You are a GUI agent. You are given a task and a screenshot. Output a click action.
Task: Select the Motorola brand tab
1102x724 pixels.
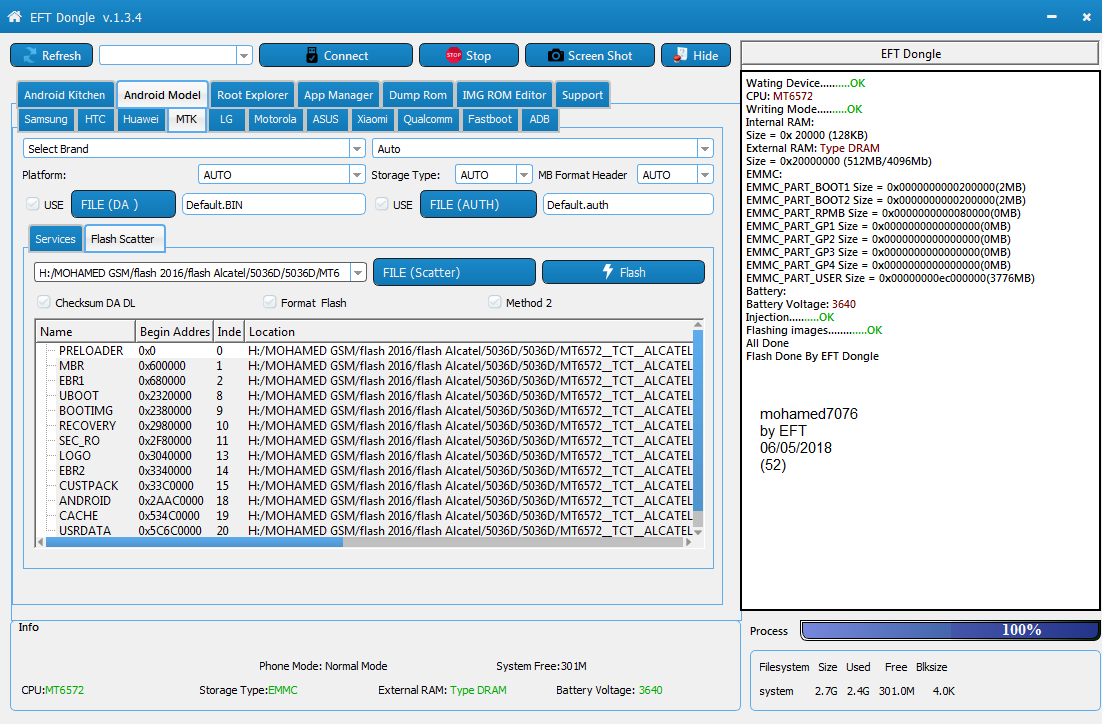pos(275,119)
